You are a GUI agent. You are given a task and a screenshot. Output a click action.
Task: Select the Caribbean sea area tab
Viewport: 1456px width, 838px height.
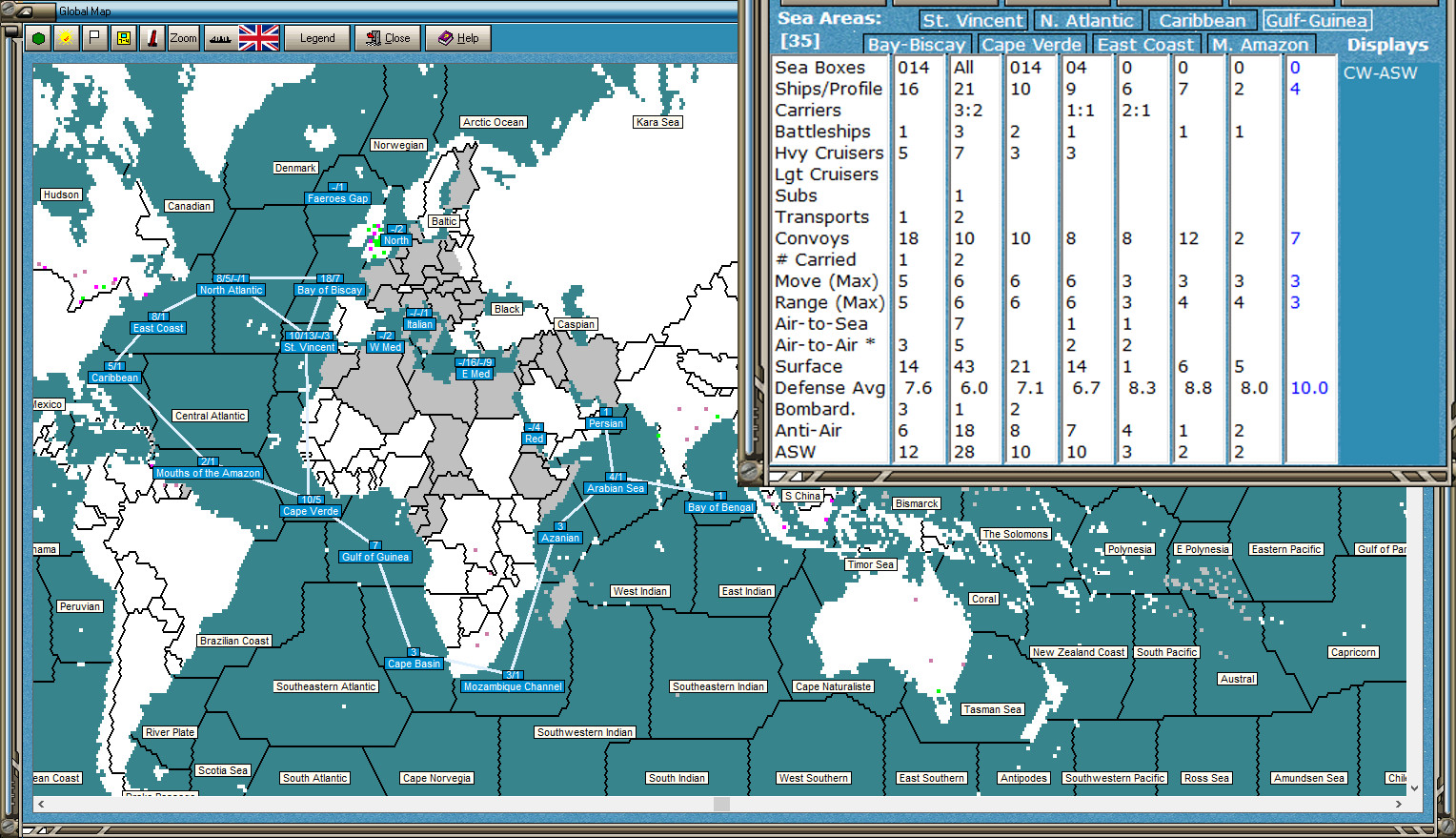(1202, 20)
